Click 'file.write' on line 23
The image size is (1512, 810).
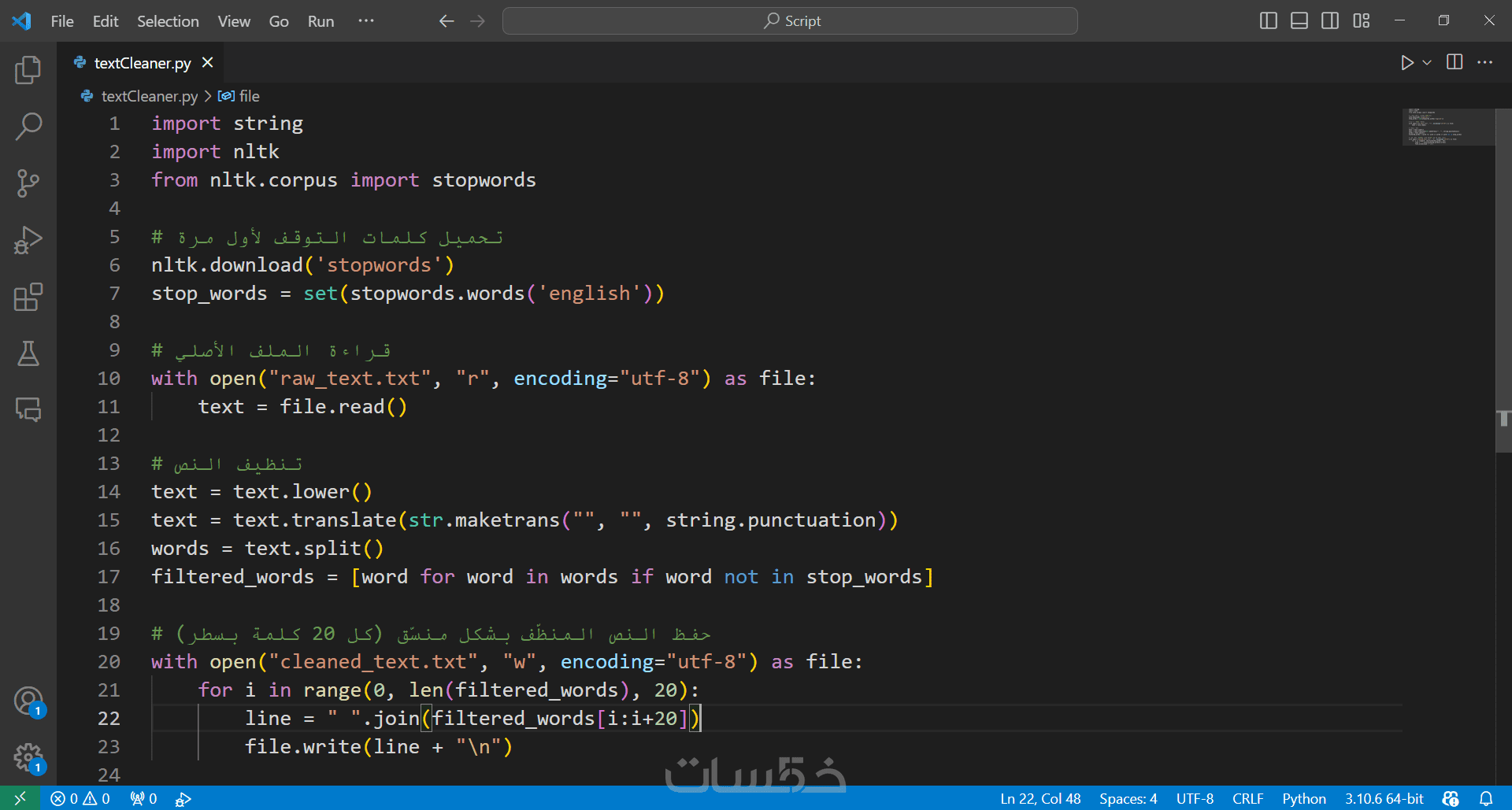click(303, 747)
